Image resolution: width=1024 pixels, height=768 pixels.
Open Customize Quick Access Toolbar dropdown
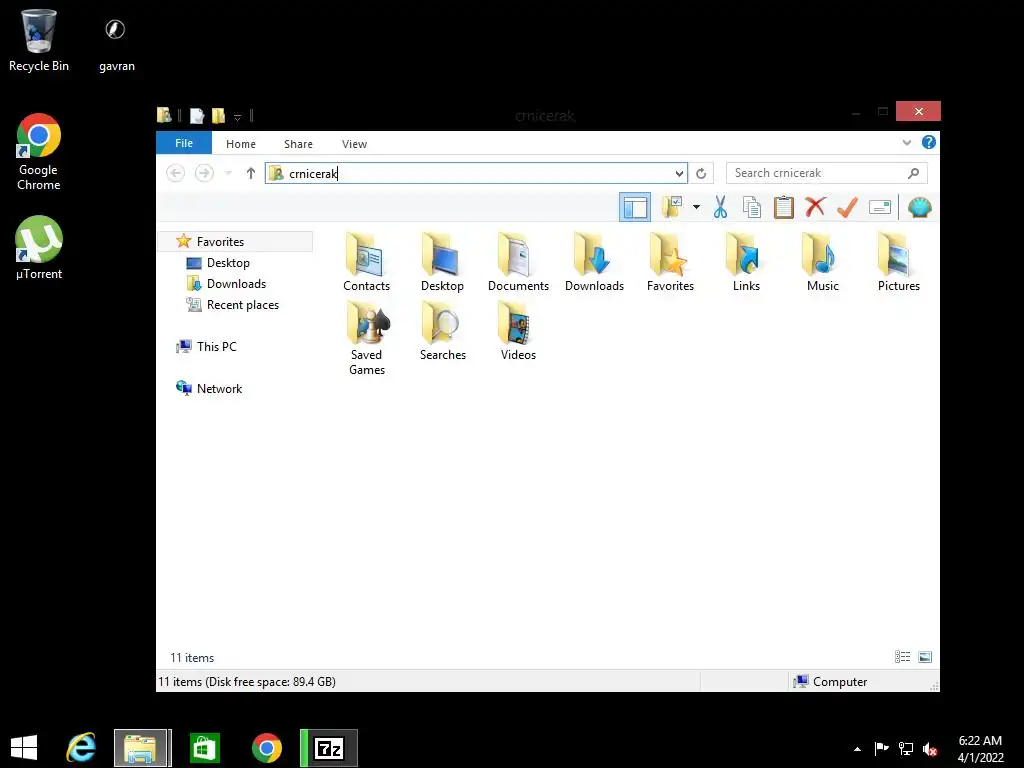point(238,117)
